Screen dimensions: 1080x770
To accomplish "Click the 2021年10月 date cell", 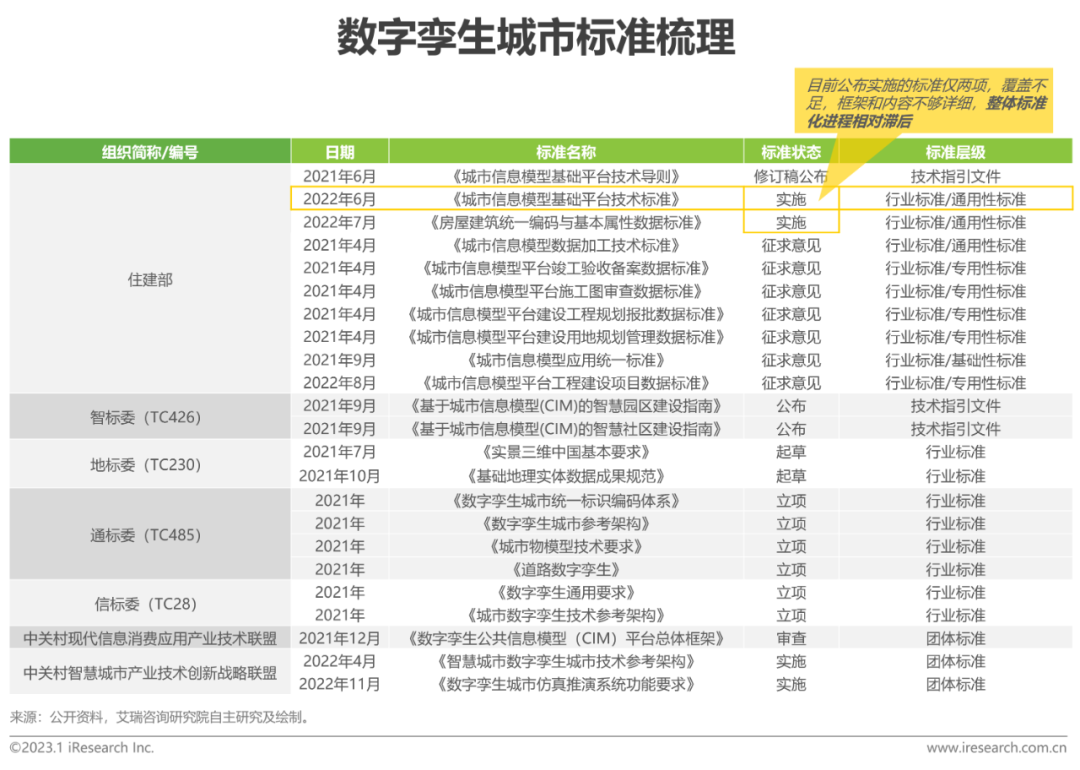I will click(x=340, y=476).
